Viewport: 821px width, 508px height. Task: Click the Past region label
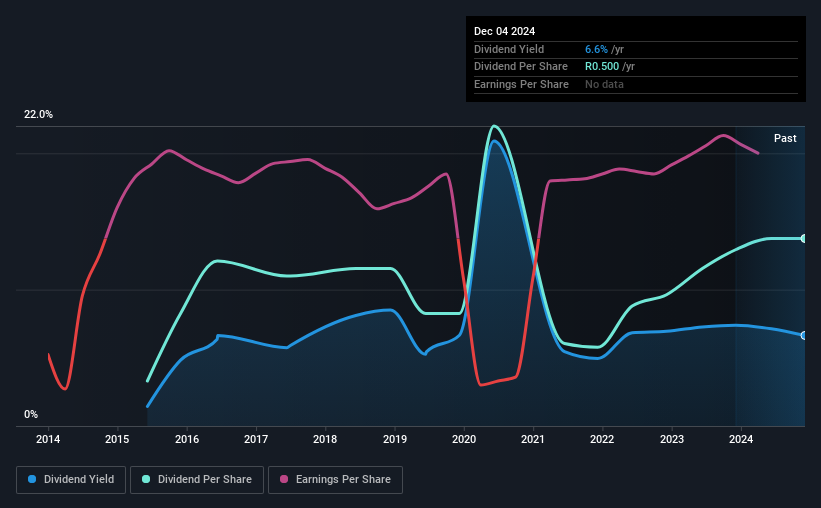click(x=785, y=138)
